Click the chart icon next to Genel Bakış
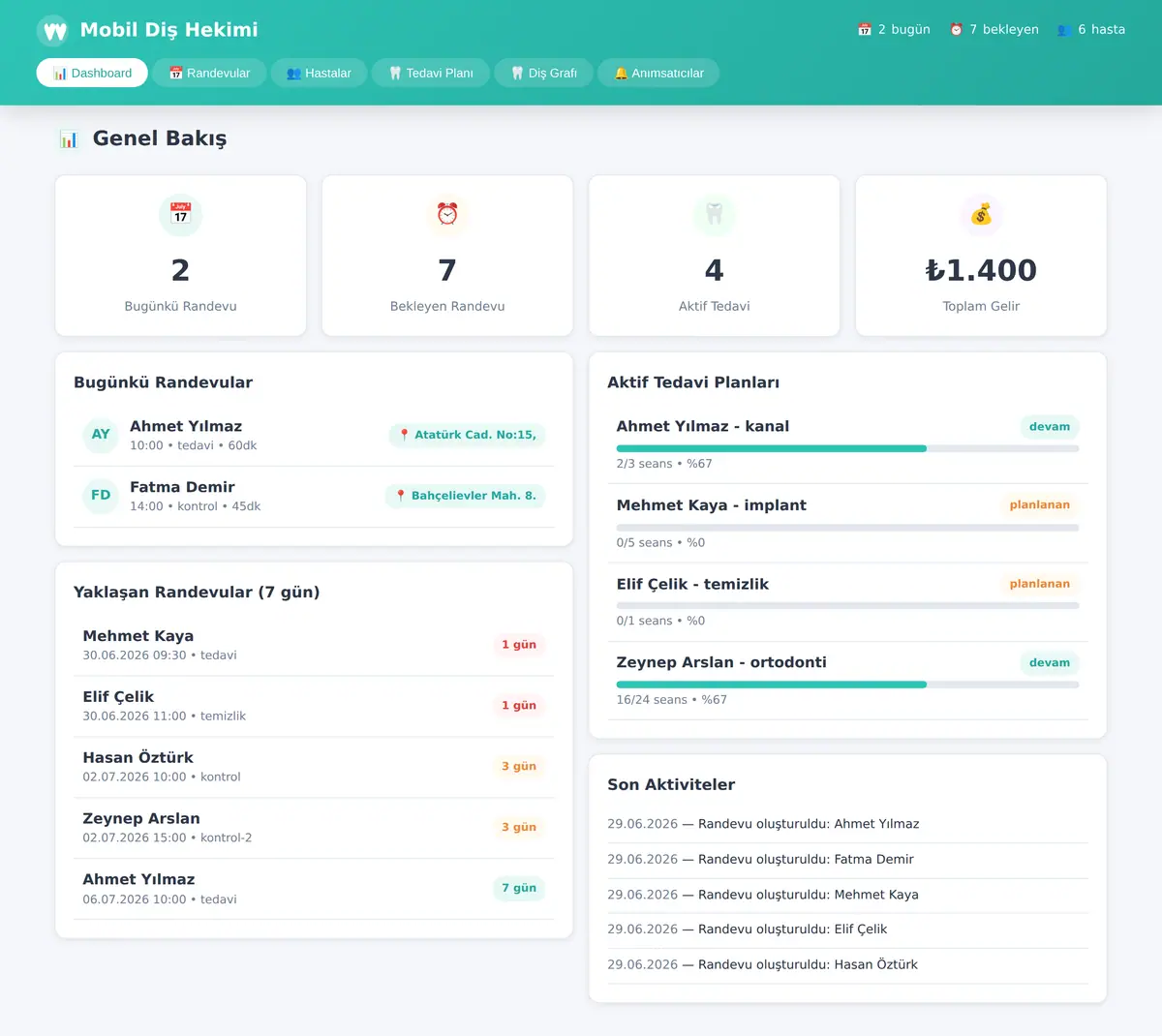This screenshot has height=1036, width=1162. 69,139
